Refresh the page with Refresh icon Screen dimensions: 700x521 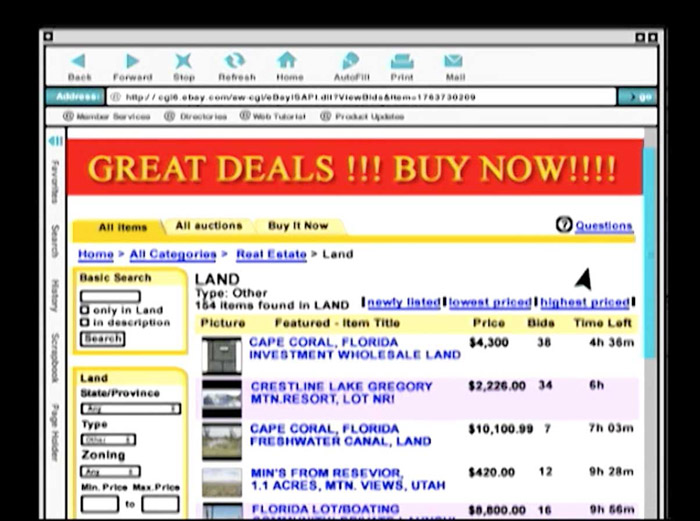(x=235, y=61)
